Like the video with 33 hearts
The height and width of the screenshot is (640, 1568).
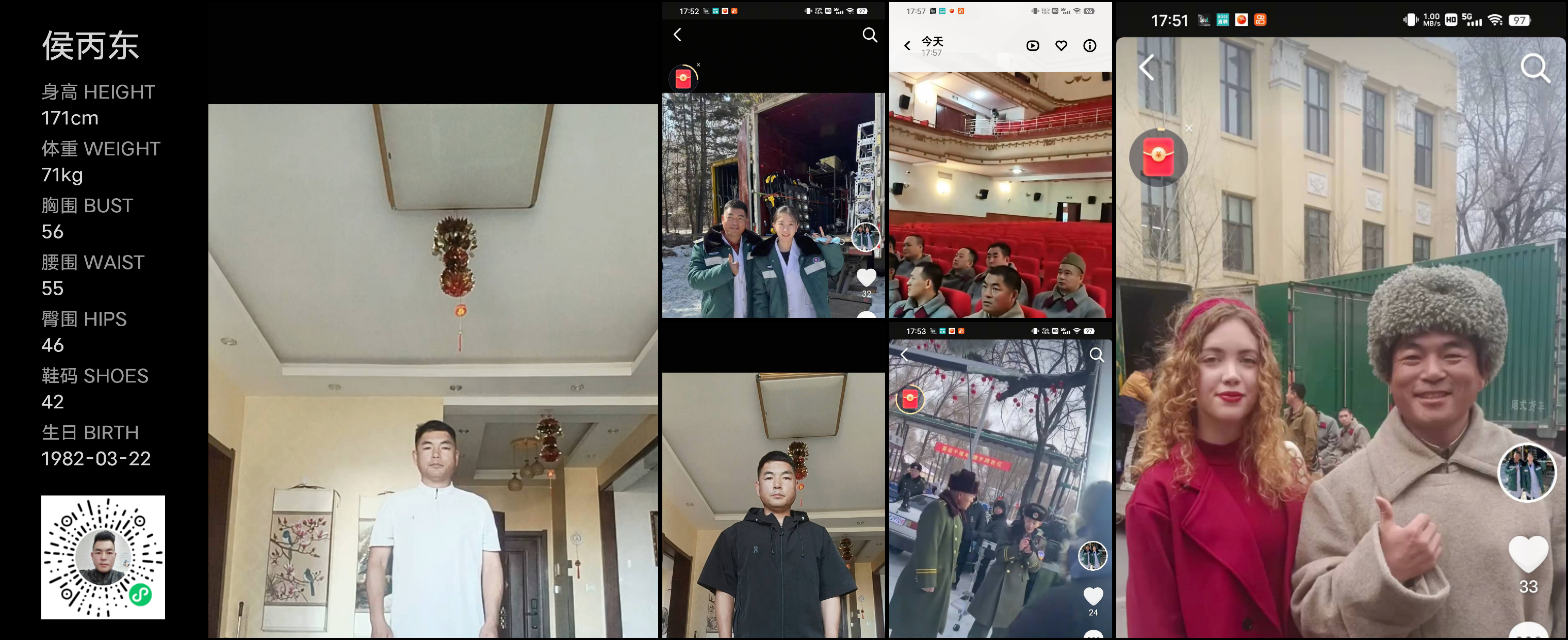[1528, 553]
